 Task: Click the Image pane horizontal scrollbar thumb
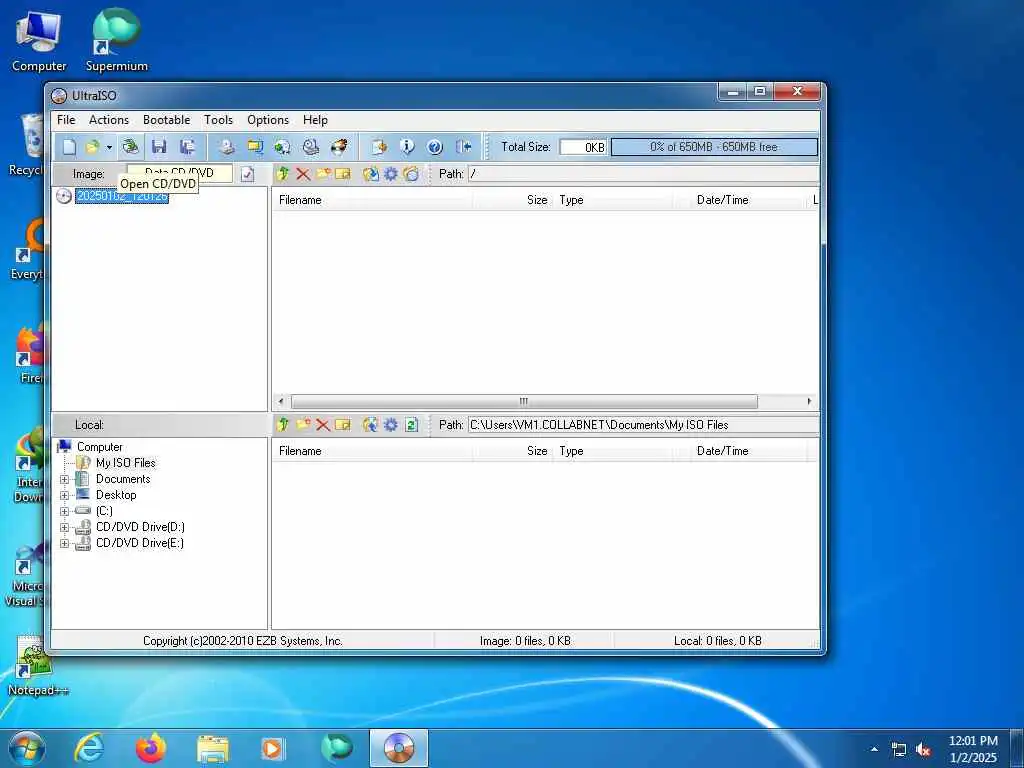pyautogui.click(x=524, y=401)
